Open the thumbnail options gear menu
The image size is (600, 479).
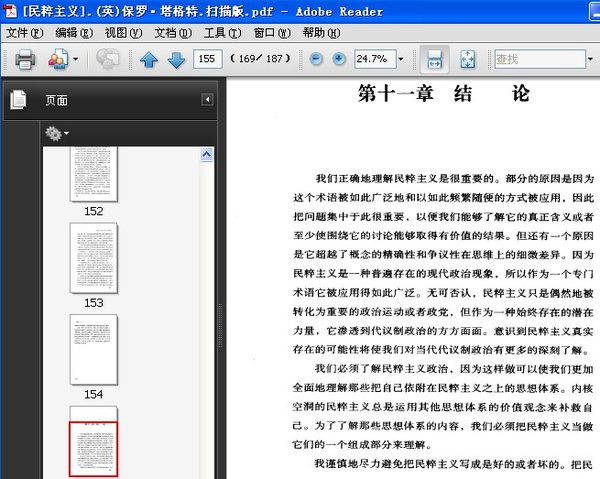coord(55,133)
